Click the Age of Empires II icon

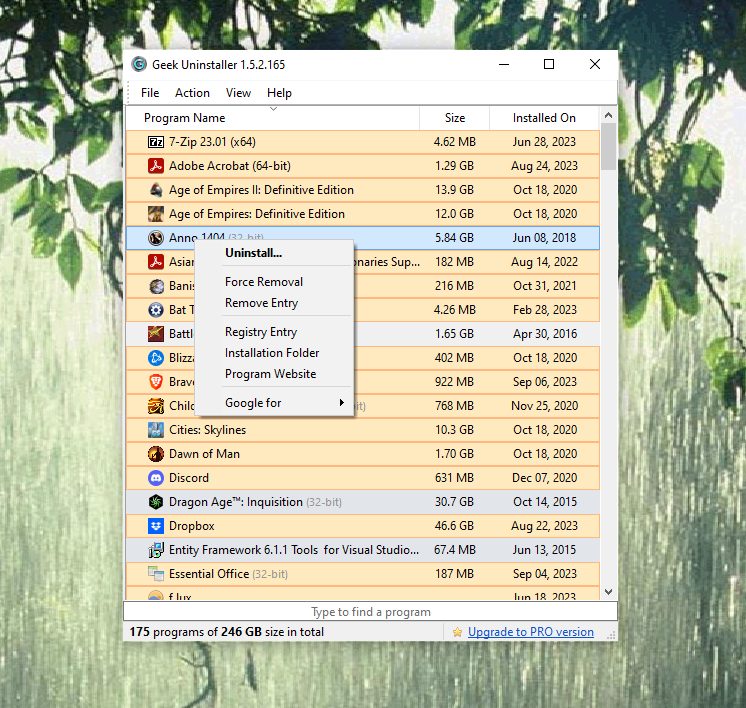(x=156, y=190)
